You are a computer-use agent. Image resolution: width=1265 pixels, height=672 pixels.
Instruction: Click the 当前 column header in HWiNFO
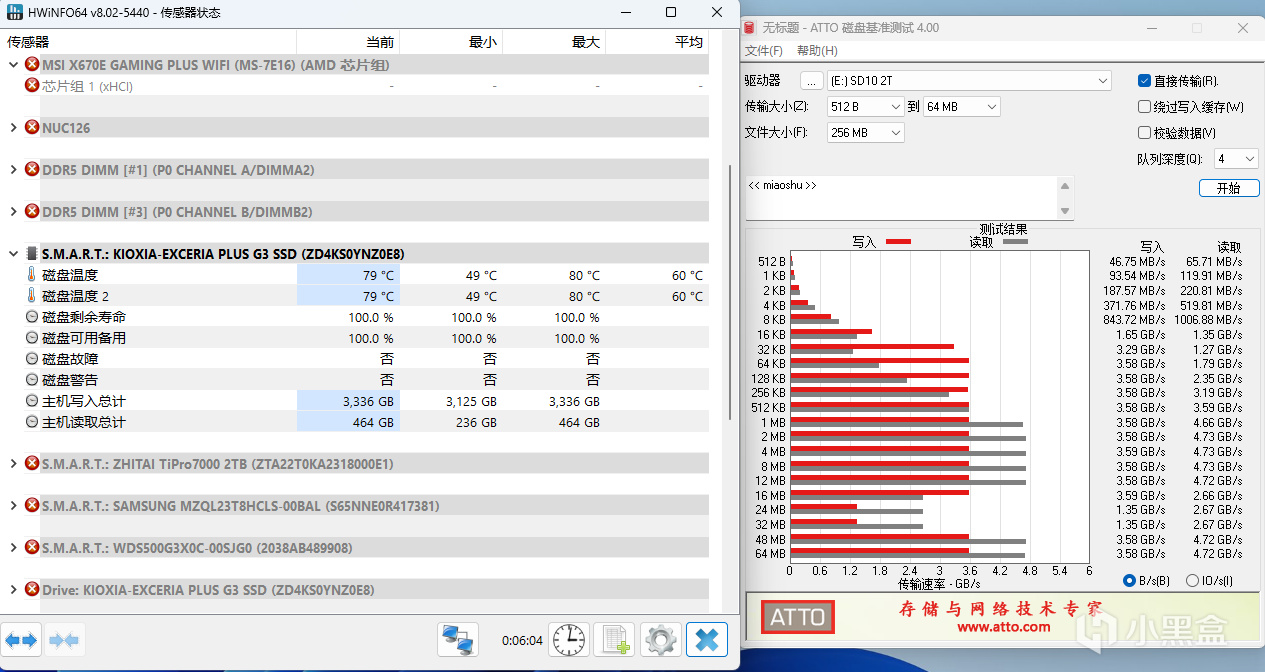tap(349, 42)
